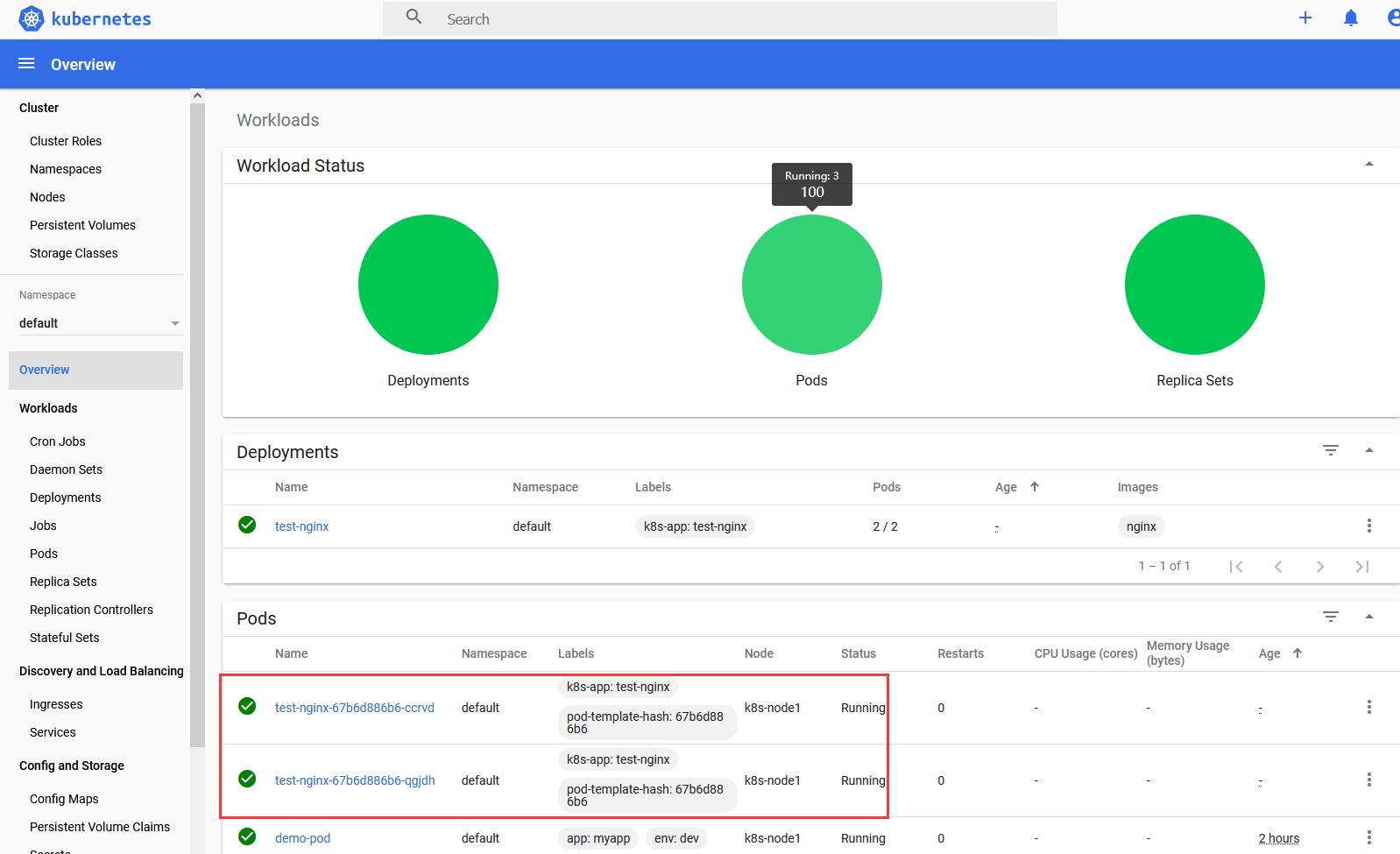Click the Kubernetes logo icon

click(32, 18)
